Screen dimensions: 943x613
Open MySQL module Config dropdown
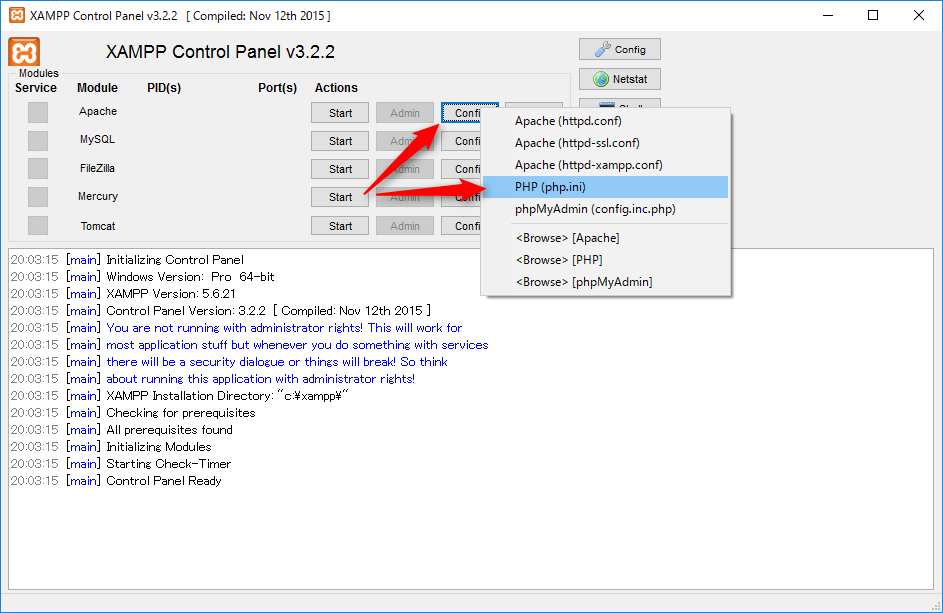click(x=462, y=141)
